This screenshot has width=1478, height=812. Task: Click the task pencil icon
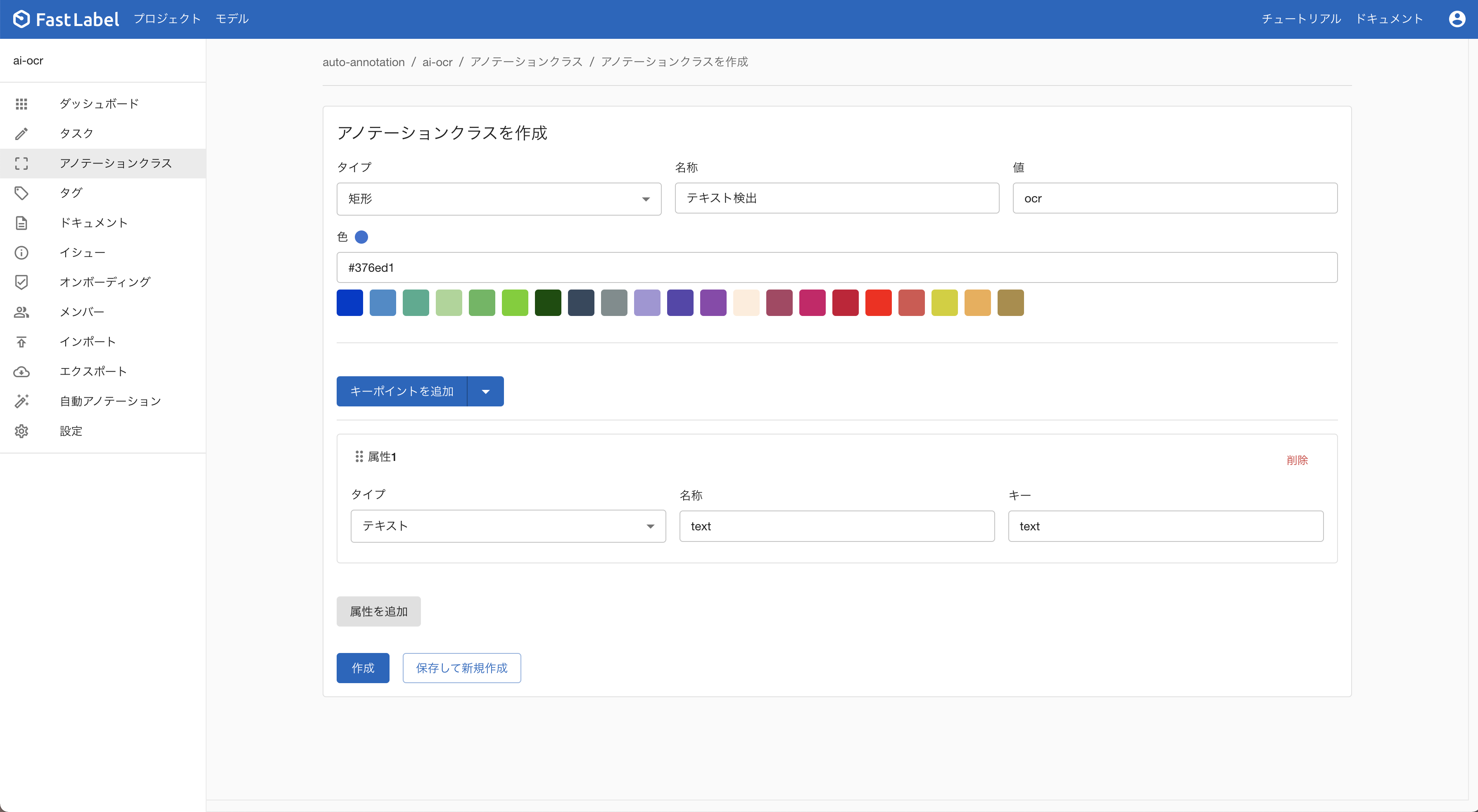[x=21, y=134]
